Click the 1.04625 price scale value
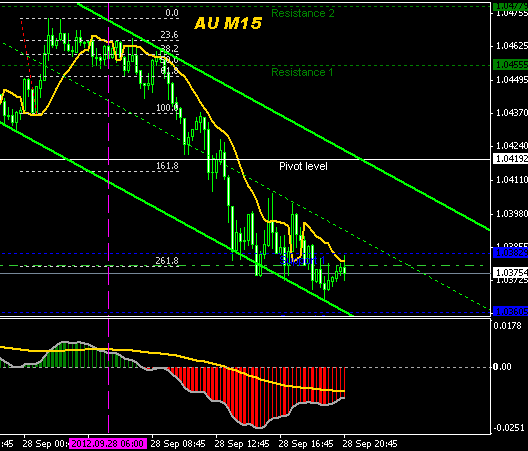Image resolution: width=528 pixels, height=451 pixels. click(x=512, y=46)
